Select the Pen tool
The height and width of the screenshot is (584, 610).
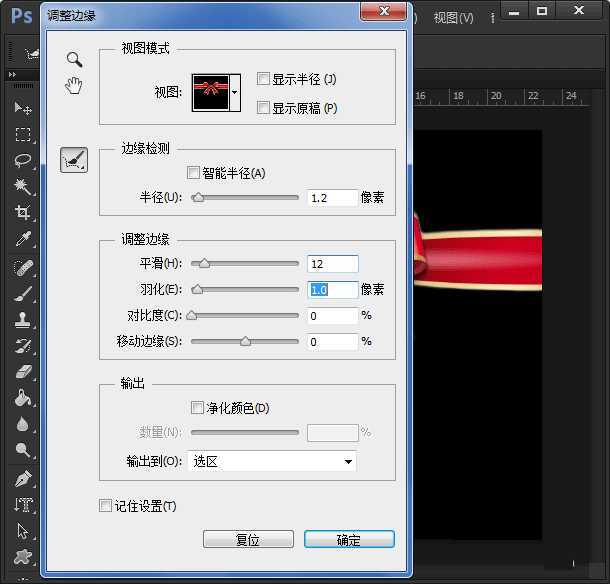(22, 479)
